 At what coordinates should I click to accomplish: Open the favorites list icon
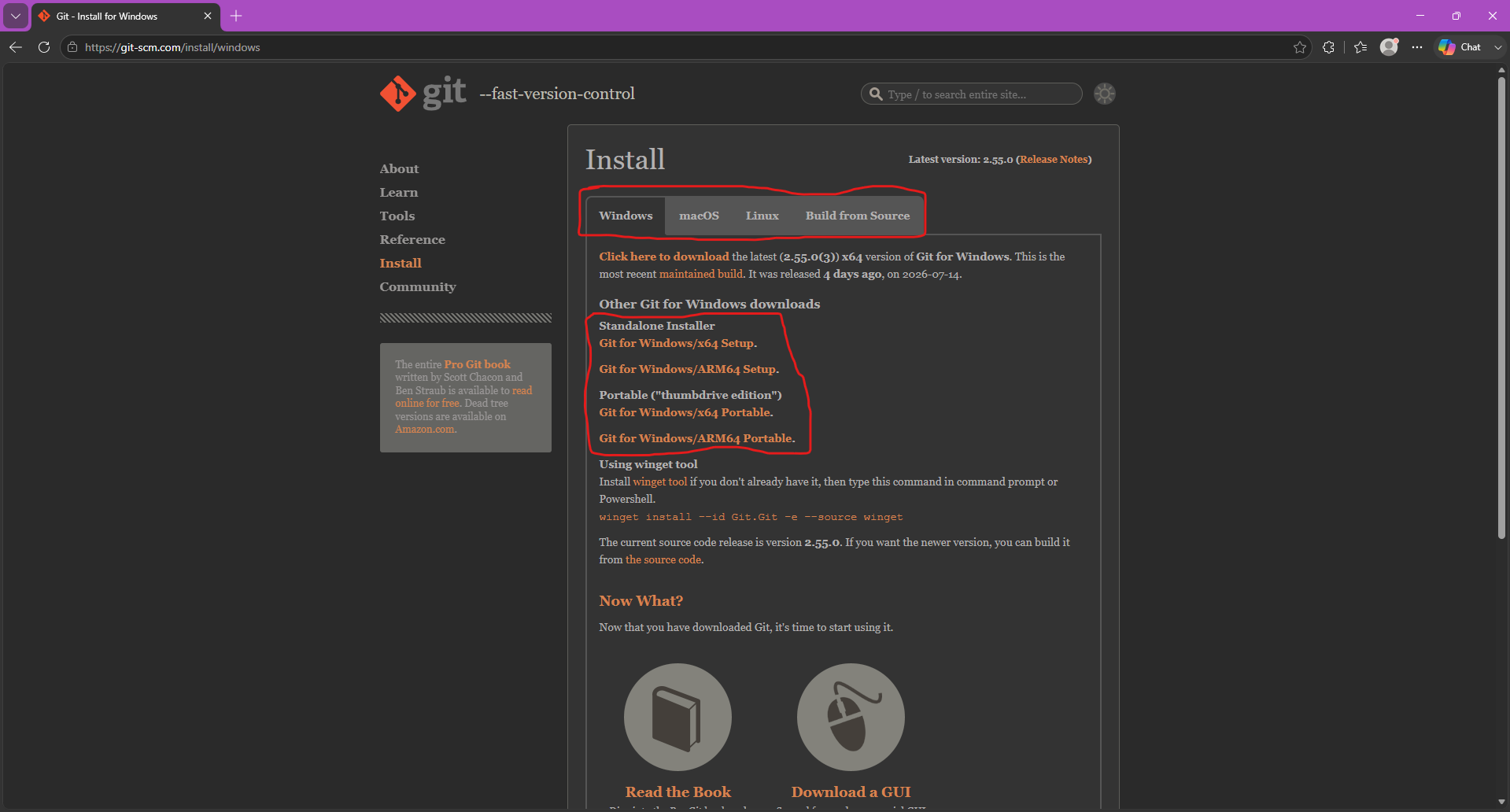click(x=1360, y=47)
